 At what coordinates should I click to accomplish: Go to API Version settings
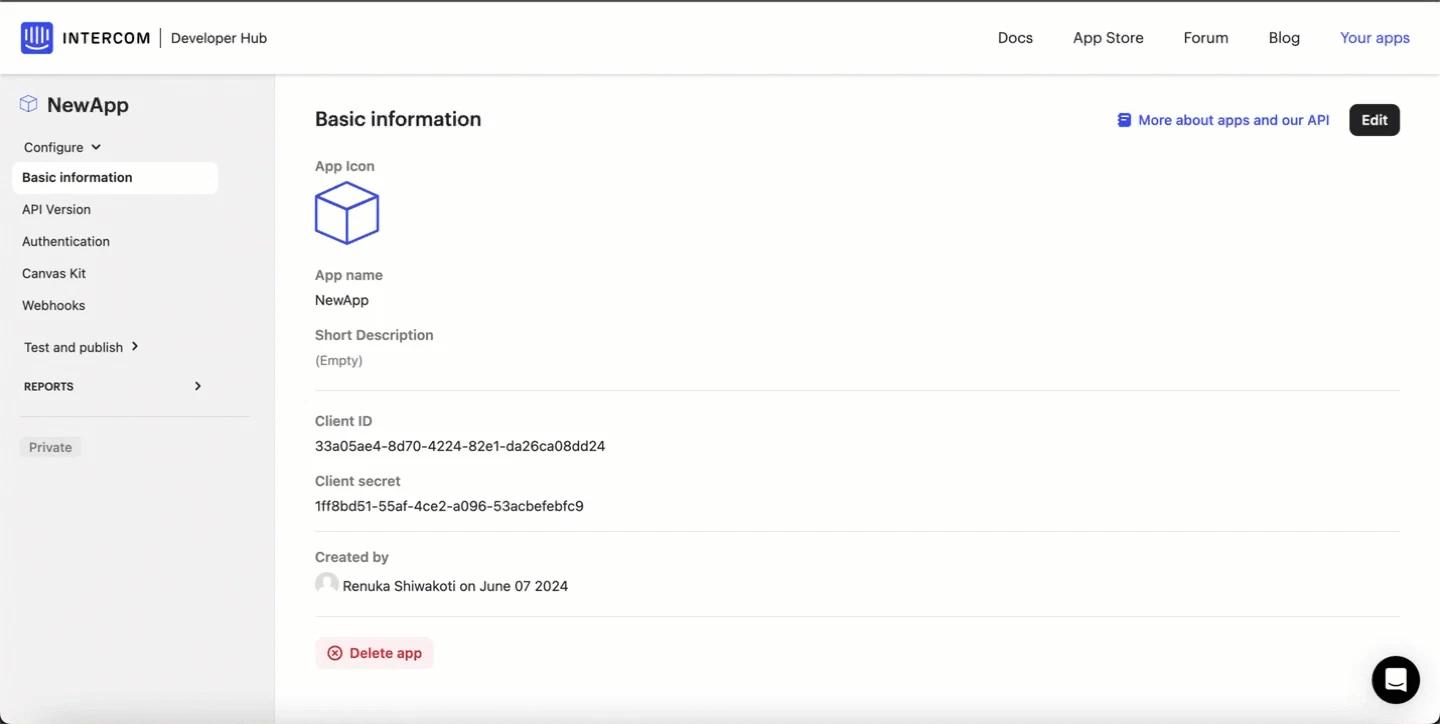tap(56, 210)
